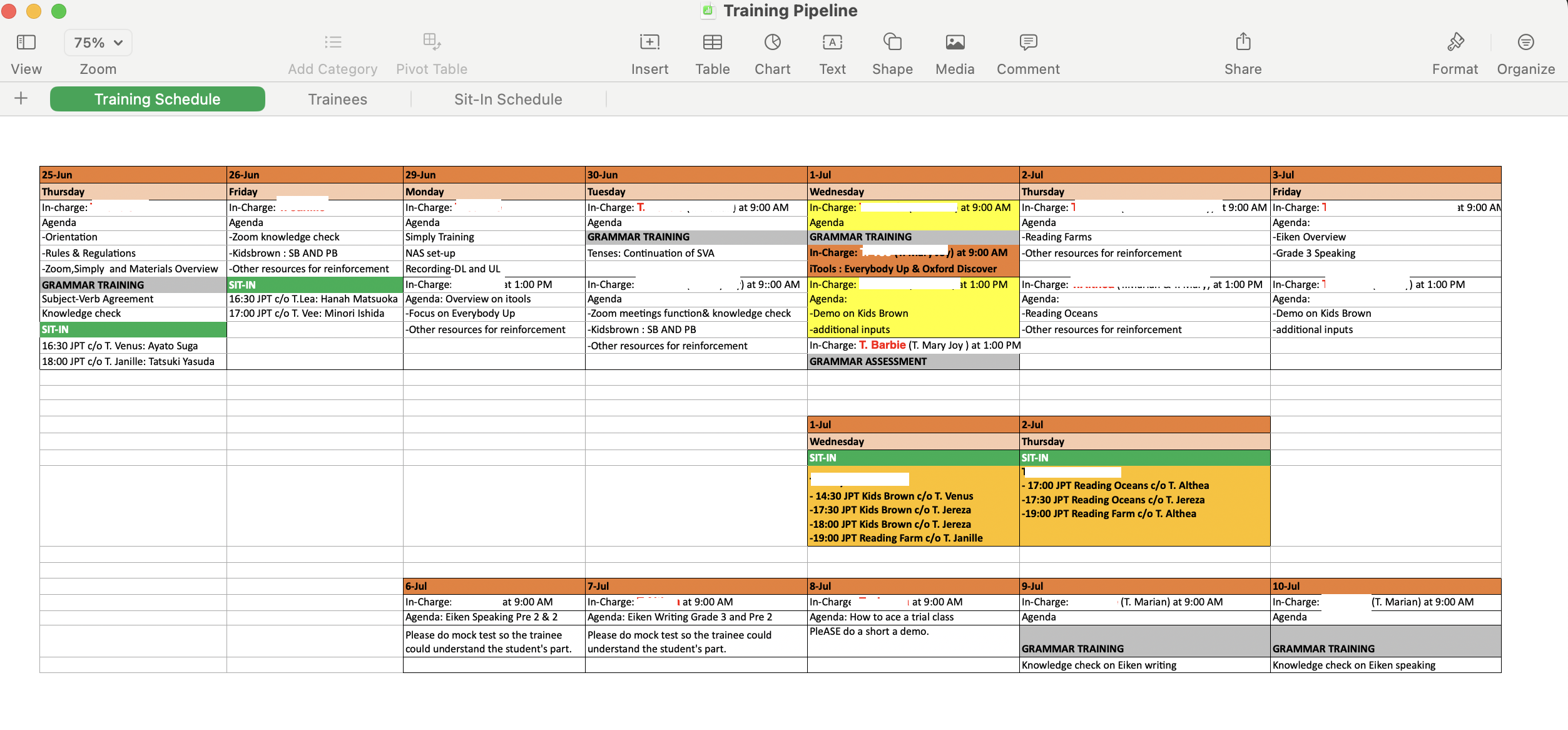The image size is (1568, 730).
Task: Add a new sheet with plus button
Action: [21, 98]
